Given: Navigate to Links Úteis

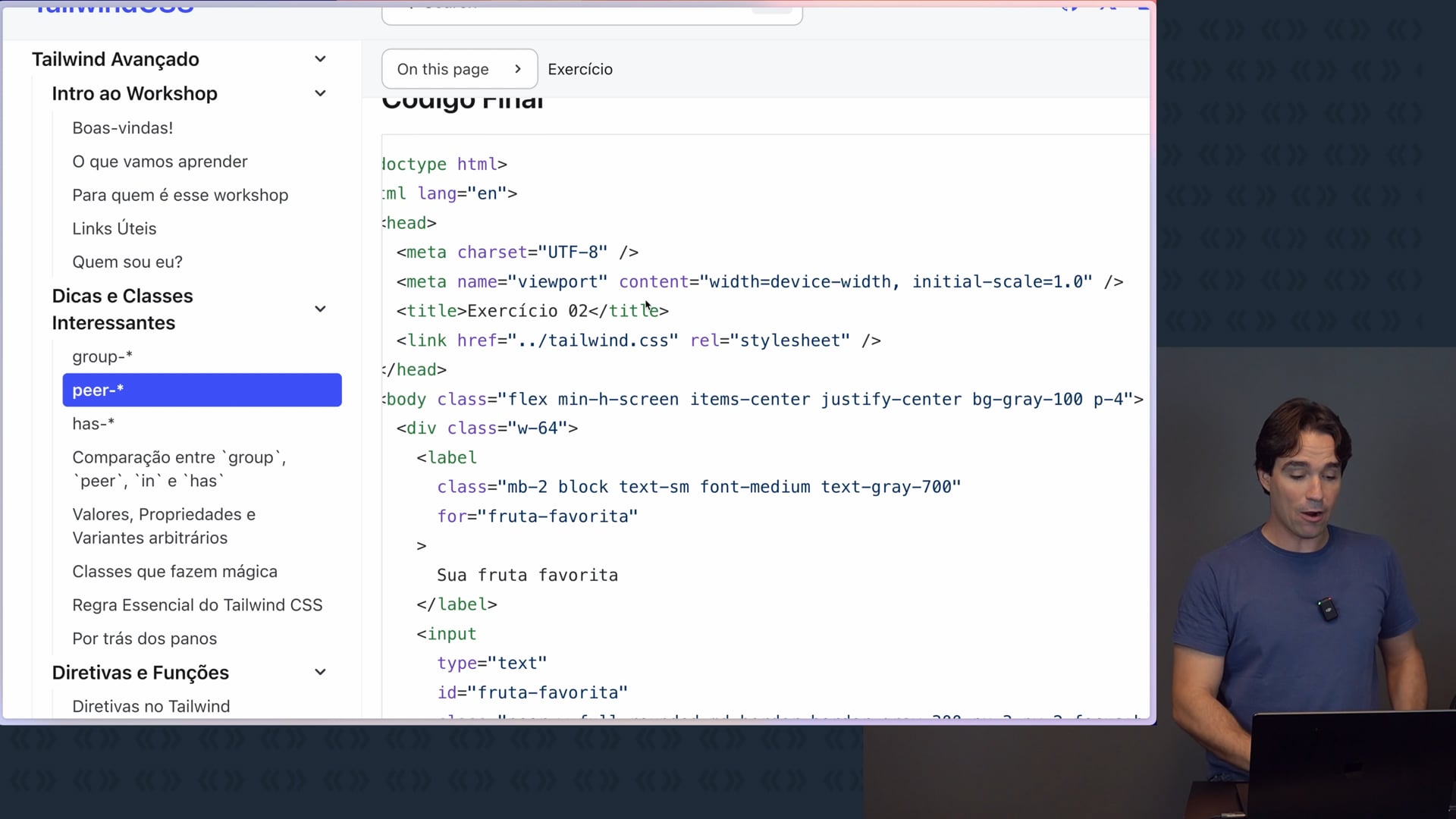Looking at the screenshot, I should click(x=114, y=228).
